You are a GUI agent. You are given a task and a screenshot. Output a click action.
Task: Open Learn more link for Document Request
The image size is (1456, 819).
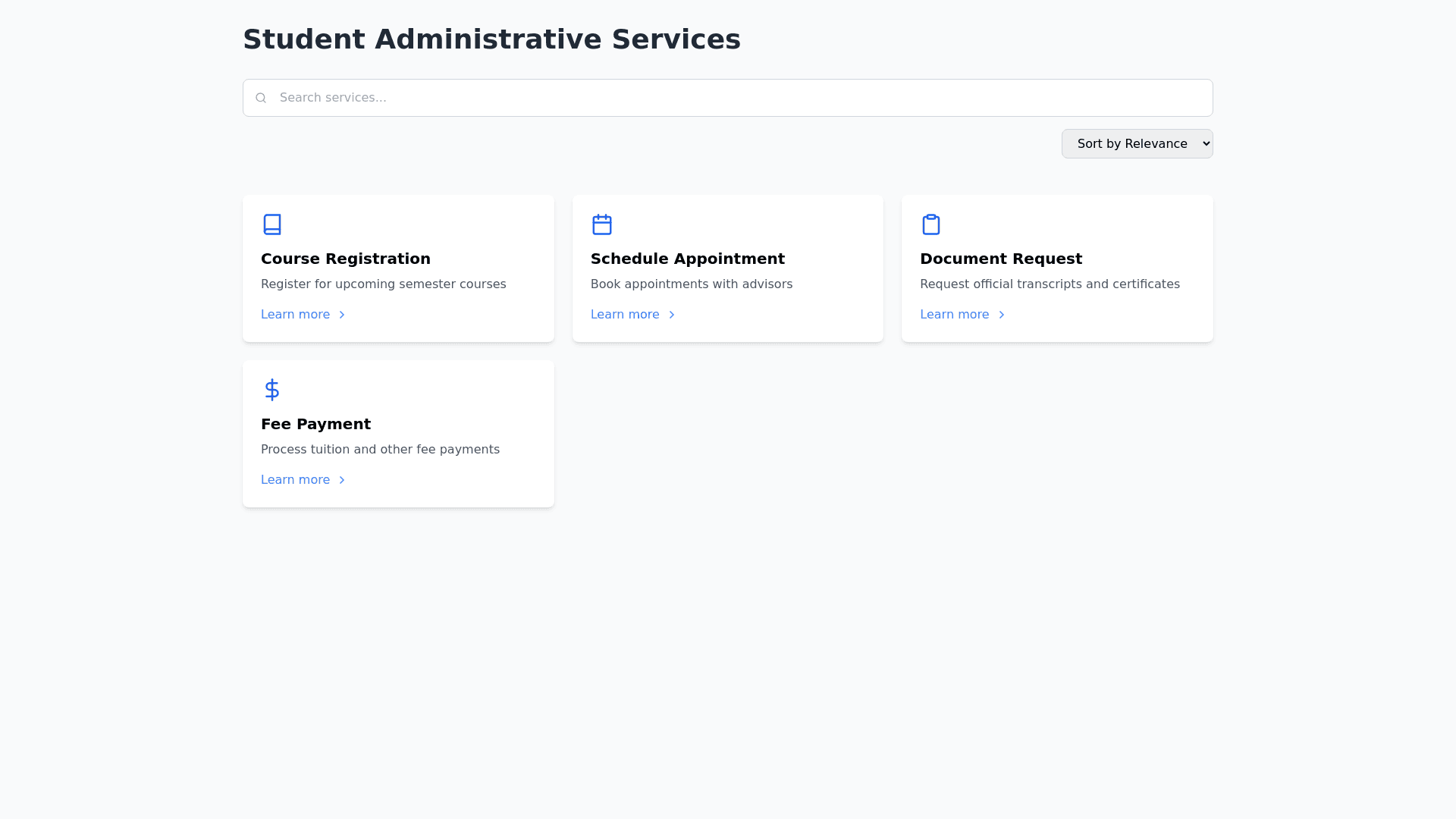954,315
